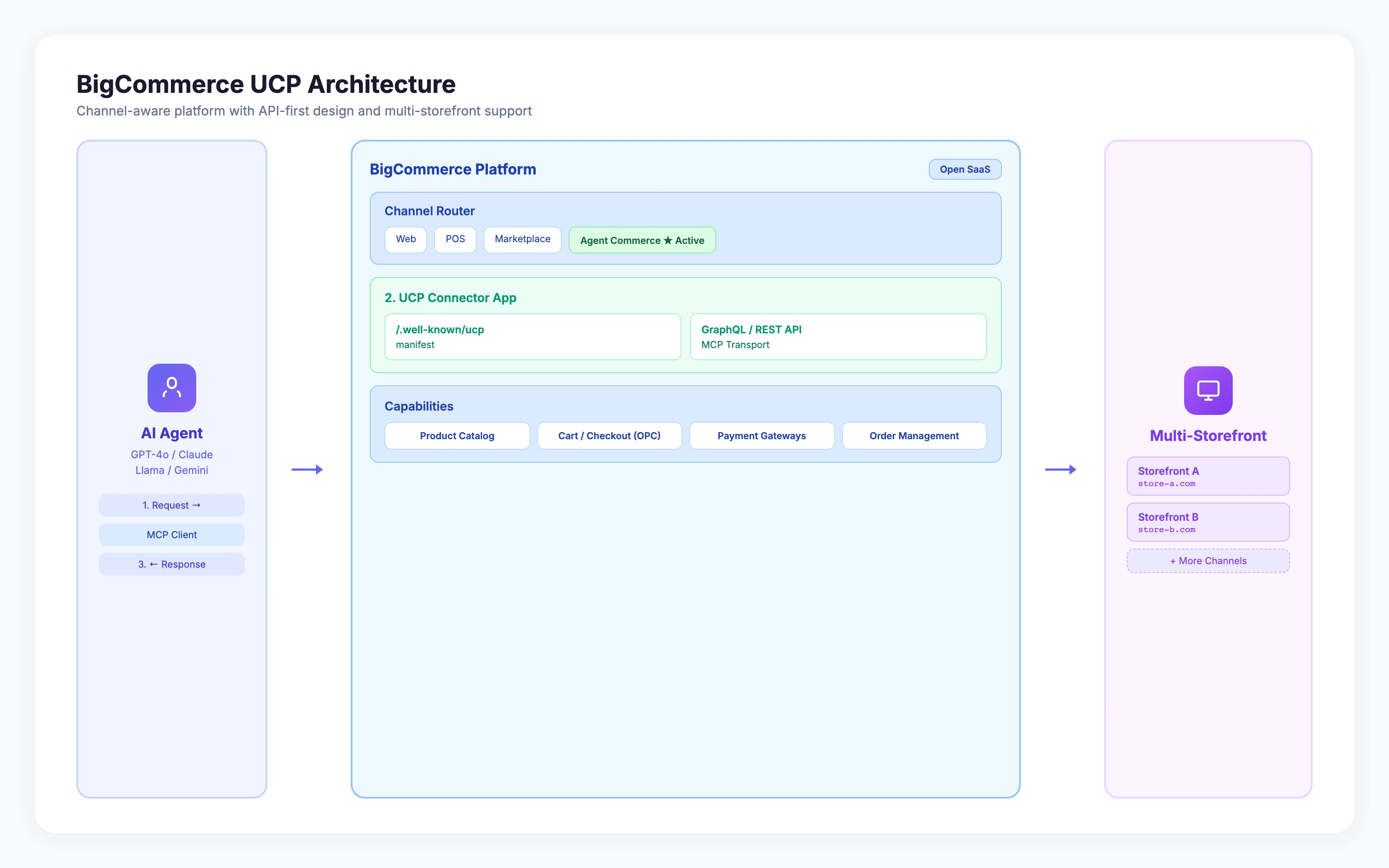Click the Llama / Gemini text
Image resolution: width=1389 pixels, height=868 pixels.
pyautogui.click(x=171, y=470)
